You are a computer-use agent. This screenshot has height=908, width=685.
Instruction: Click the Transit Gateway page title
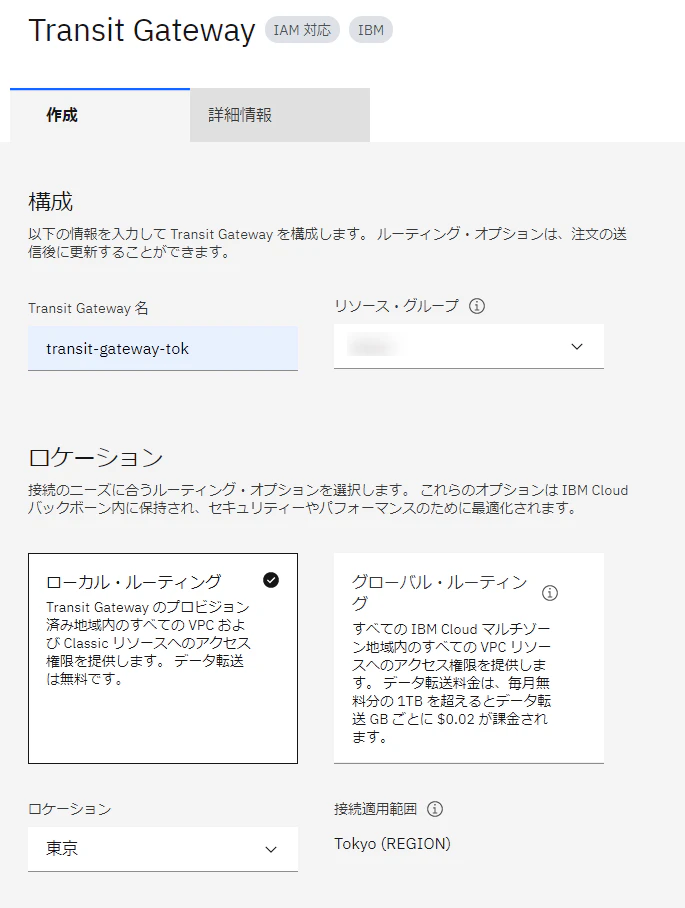click(x=142, y=30)
